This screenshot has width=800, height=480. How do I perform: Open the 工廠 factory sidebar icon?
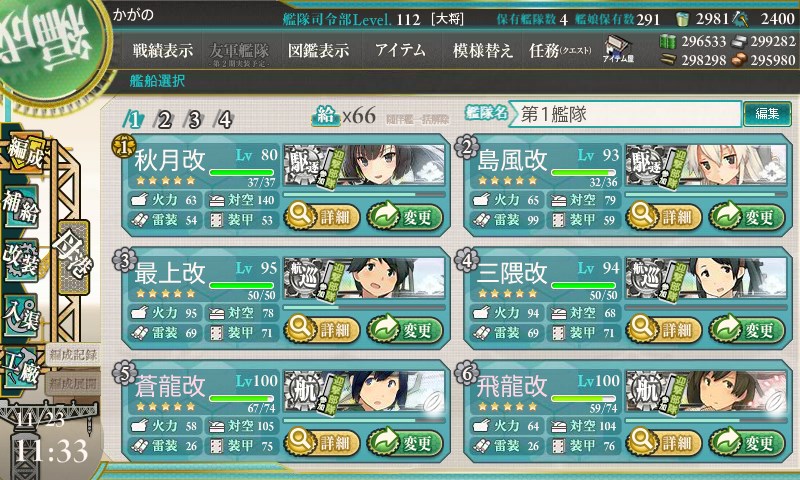pos(21,368)
